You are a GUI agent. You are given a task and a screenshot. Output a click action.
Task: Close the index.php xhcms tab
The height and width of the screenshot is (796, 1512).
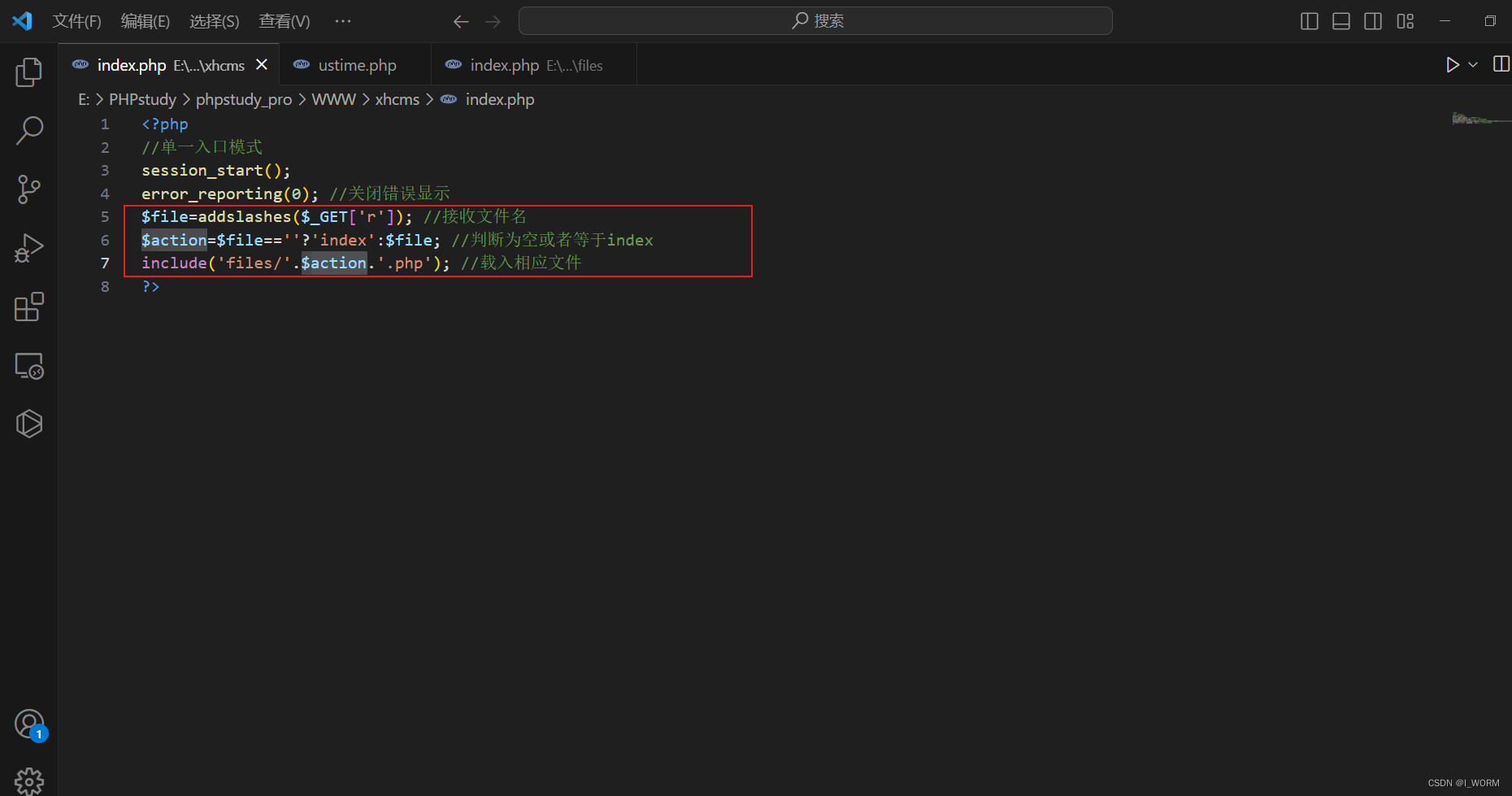tap(262, 64)
